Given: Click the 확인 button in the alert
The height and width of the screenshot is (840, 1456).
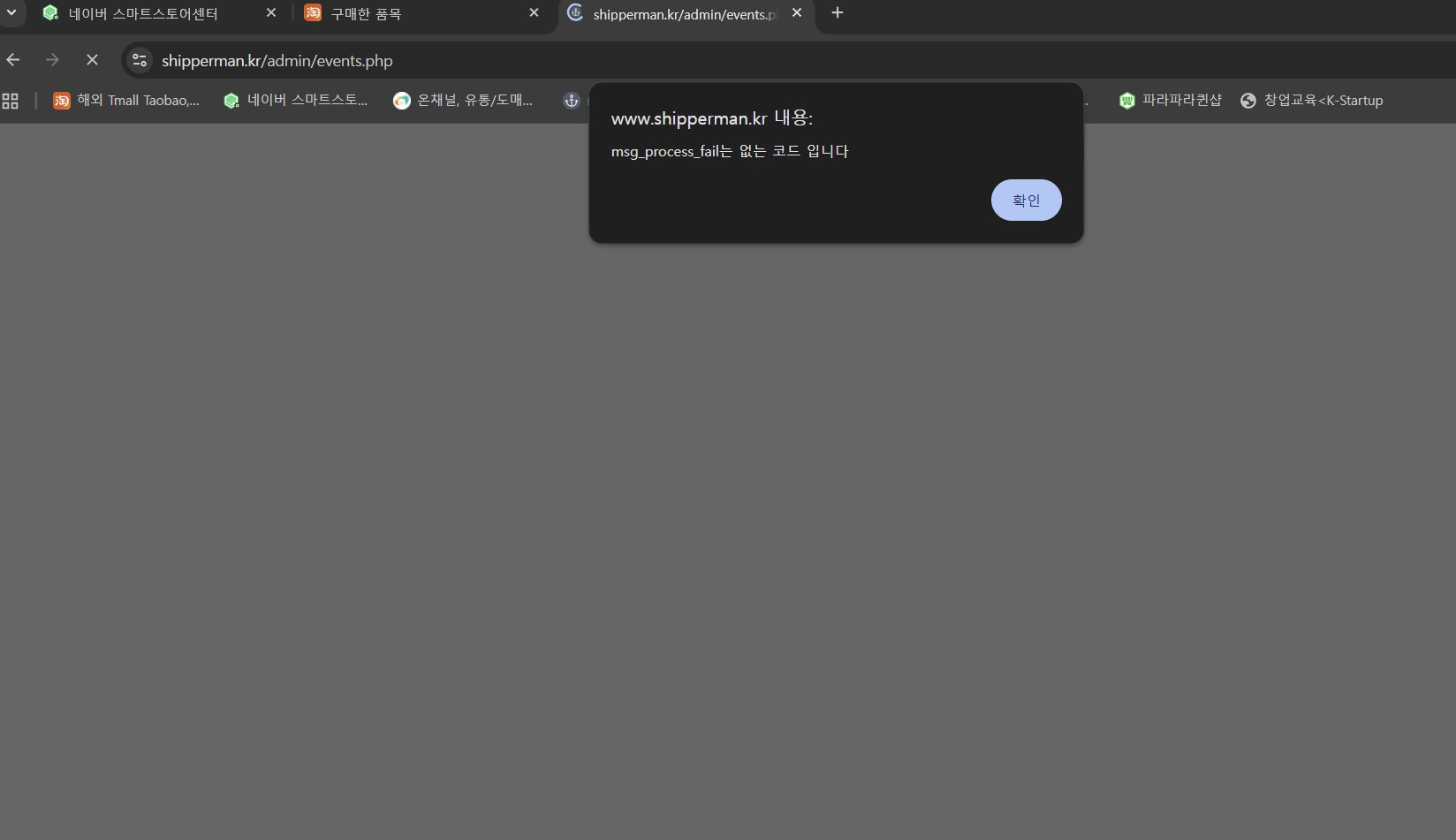Looking at the screenshot, I should pyautogui.click(x=1026, y=201).
